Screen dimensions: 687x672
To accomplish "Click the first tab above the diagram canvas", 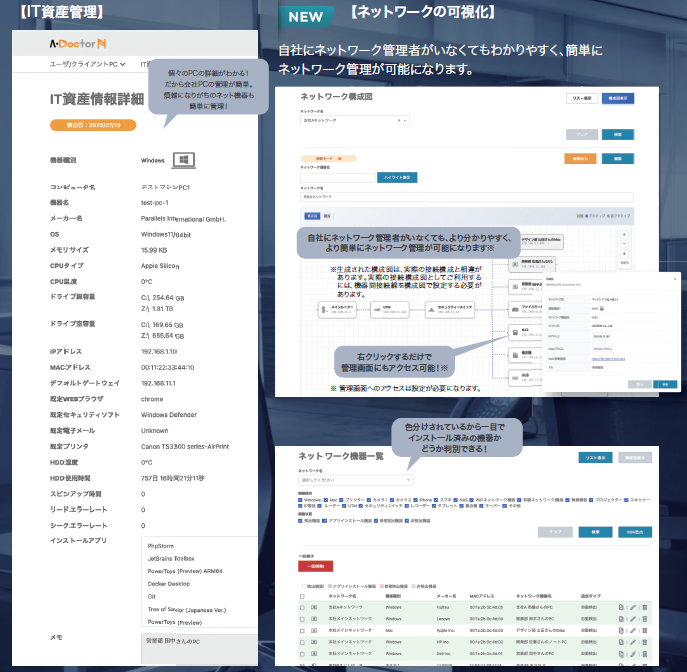I will point(310,215).
